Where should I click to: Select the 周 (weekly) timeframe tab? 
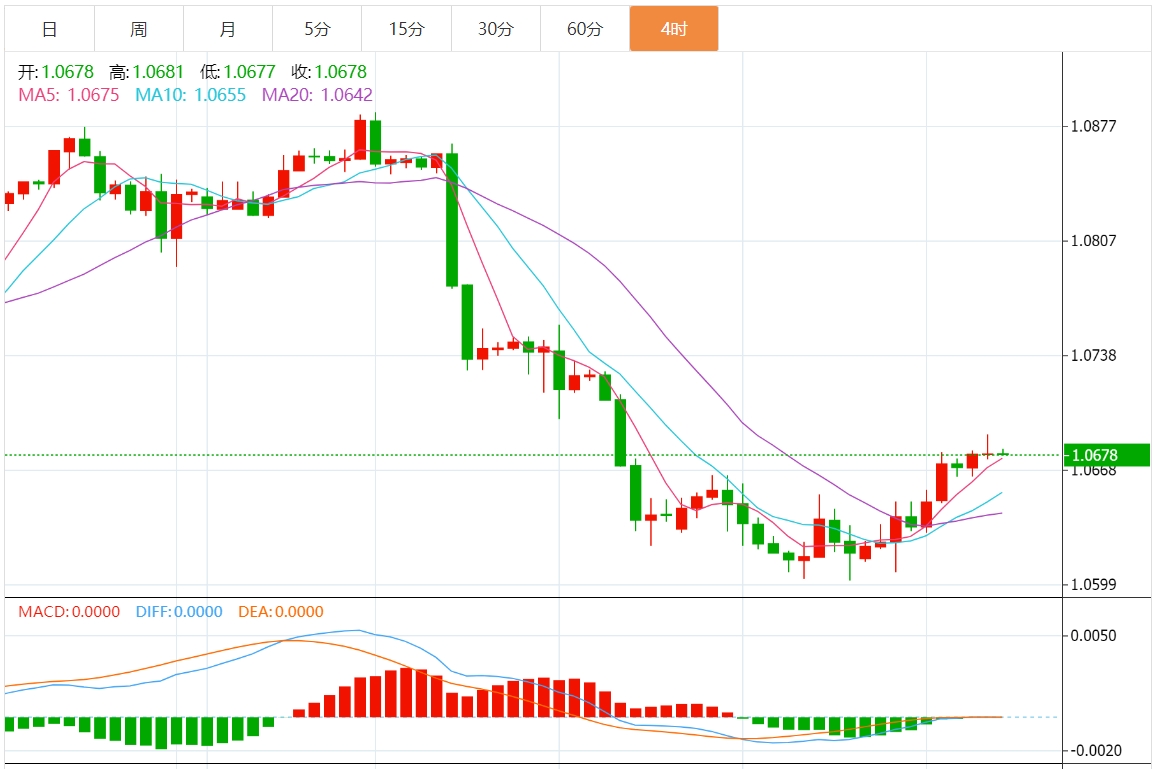click(138, 29)
